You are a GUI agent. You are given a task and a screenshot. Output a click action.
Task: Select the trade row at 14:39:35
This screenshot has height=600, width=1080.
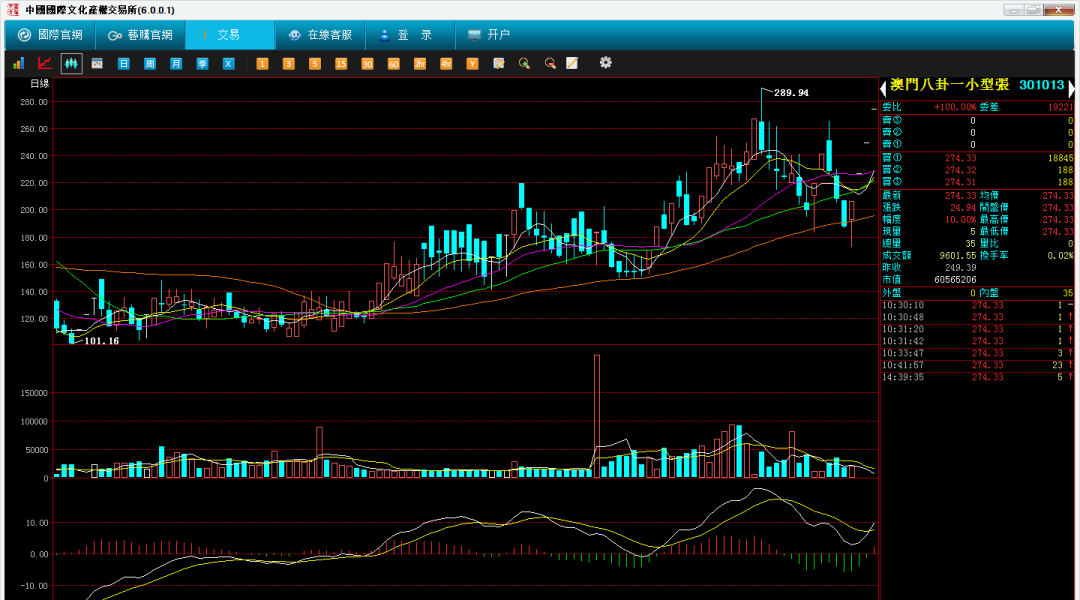(977, 377)
